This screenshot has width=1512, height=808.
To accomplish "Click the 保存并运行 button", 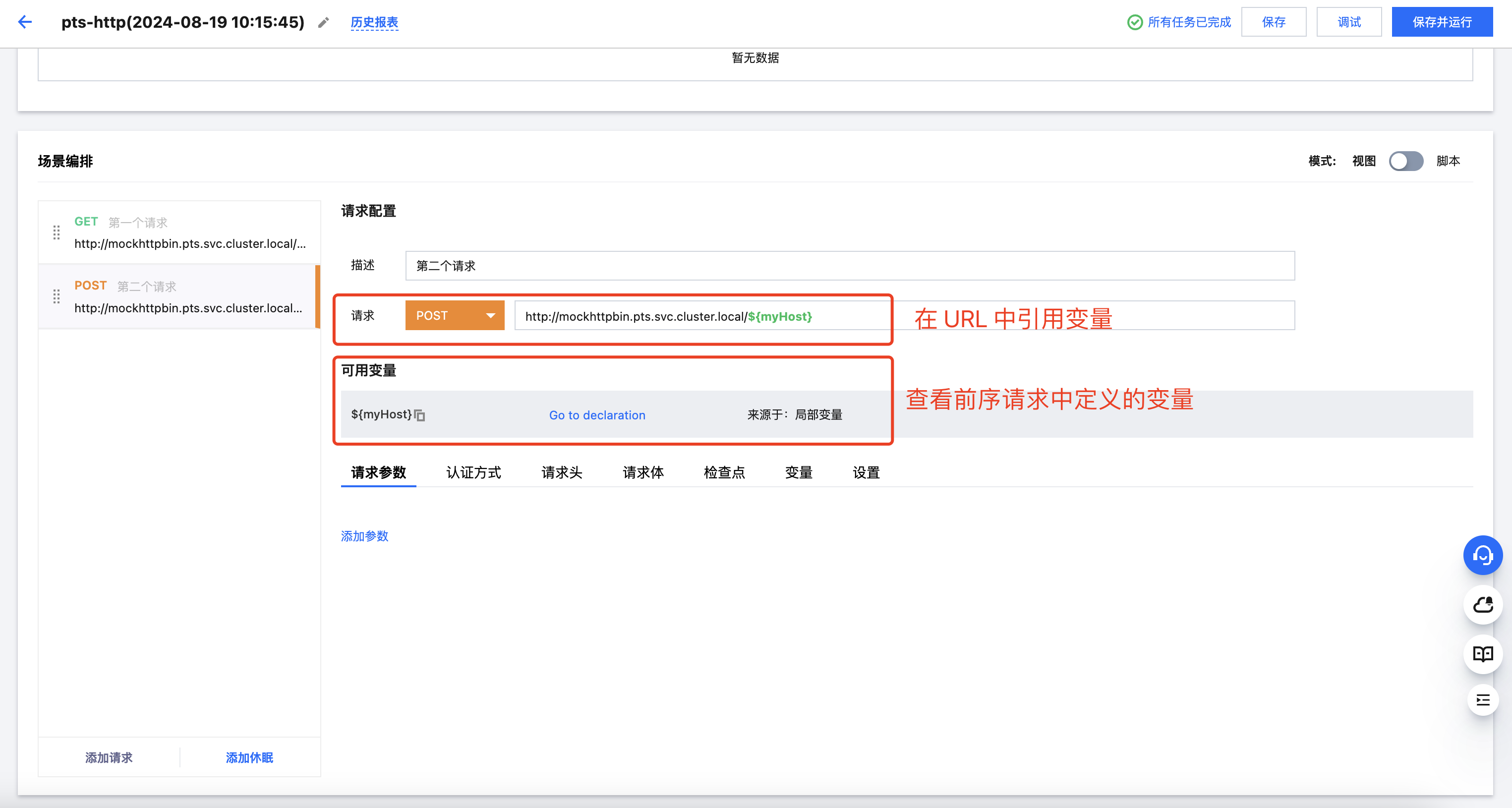I will [x=1442, y=22].
